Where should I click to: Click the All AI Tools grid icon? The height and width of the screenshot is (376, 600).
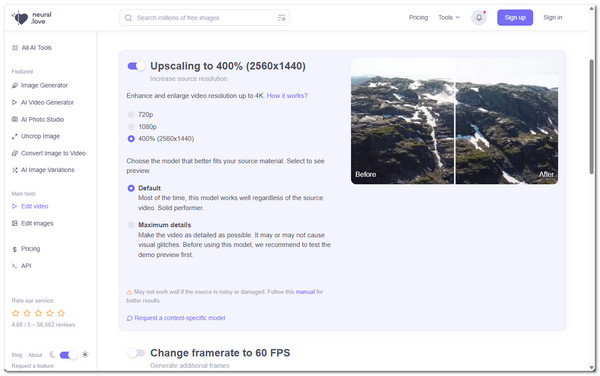(15, 48)
